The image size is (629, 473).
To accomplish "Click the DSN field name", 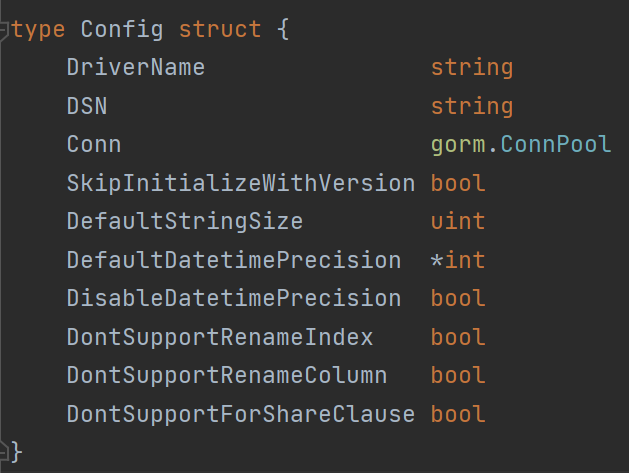I will coord(87,106).
